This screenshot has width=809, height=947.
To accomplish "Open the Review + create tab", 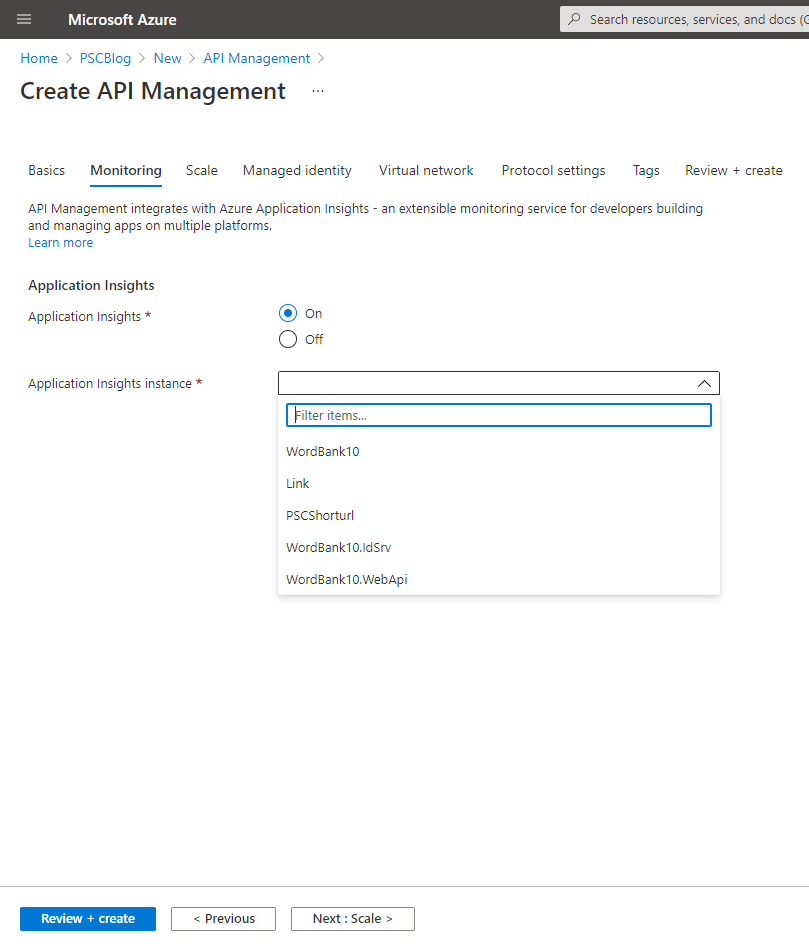I will click(734, 170).
